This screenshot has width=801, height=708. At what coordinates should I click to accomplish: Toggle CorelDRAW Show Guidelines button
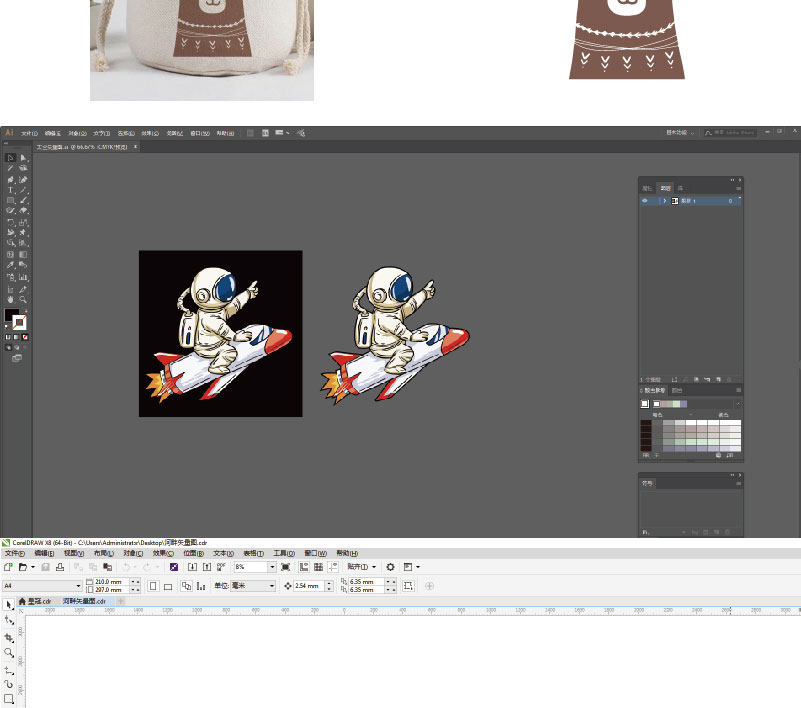click(x=333, y=567)
